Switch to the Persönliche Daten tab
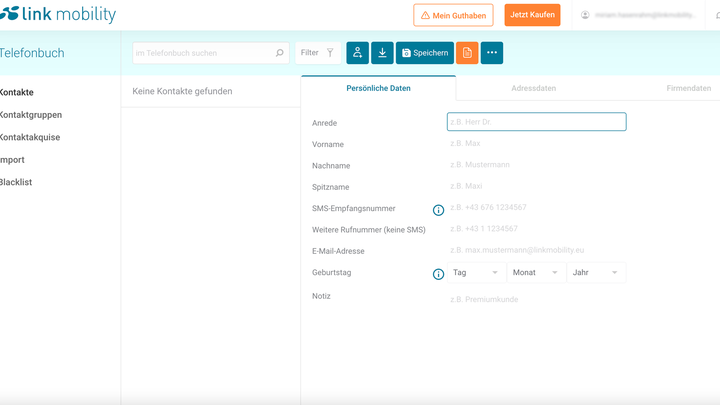The height and width of the screenshot is (405, 720). [378, 88]
